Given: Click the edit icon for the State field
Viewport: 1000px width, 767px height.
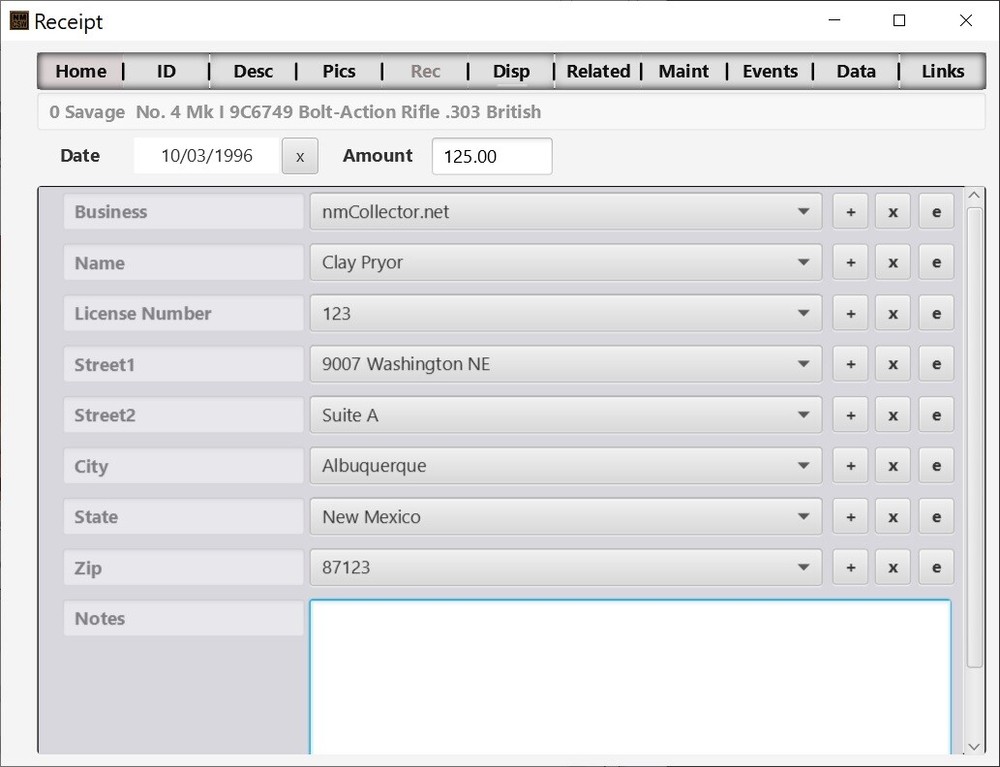Looking at the screenshot, I should (936, 516).
